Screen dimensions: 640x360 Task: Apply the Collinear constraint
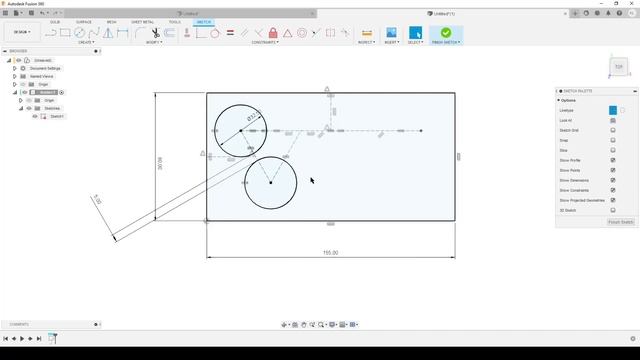tap(316, 33)
